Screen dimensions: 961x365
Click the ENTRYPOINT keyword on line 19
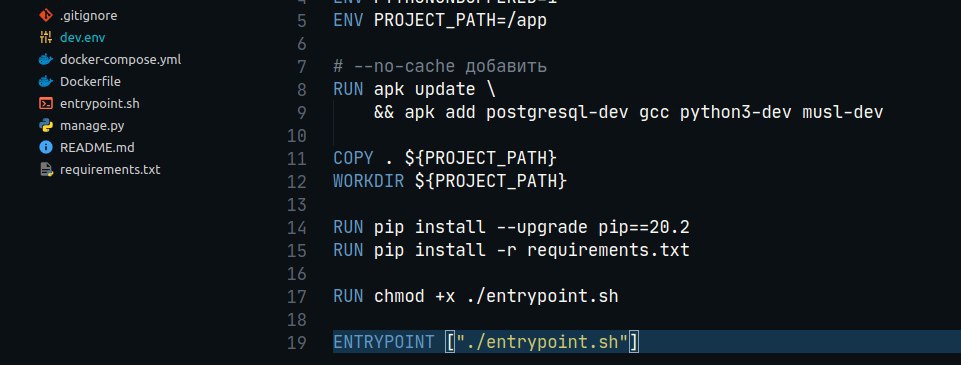(x=384, y=342)
